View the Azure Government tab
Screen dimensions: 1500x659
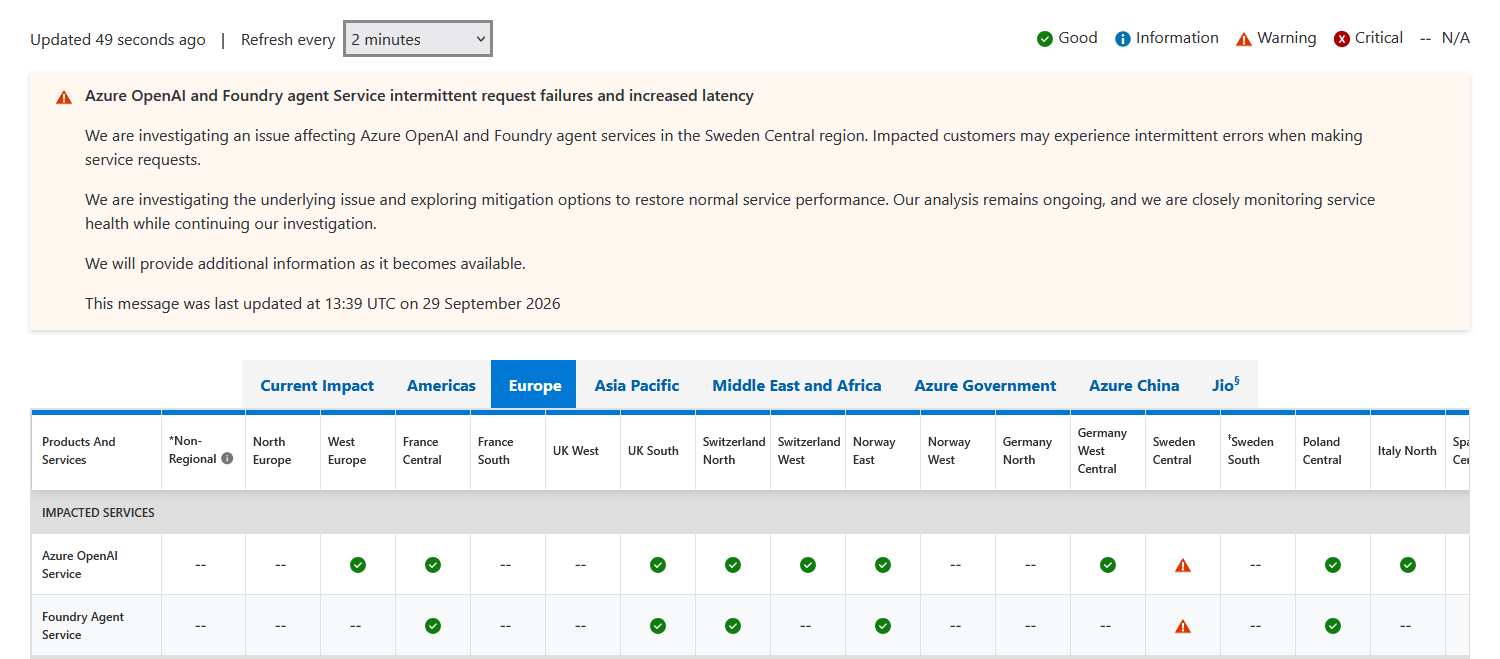click(985, 385)
